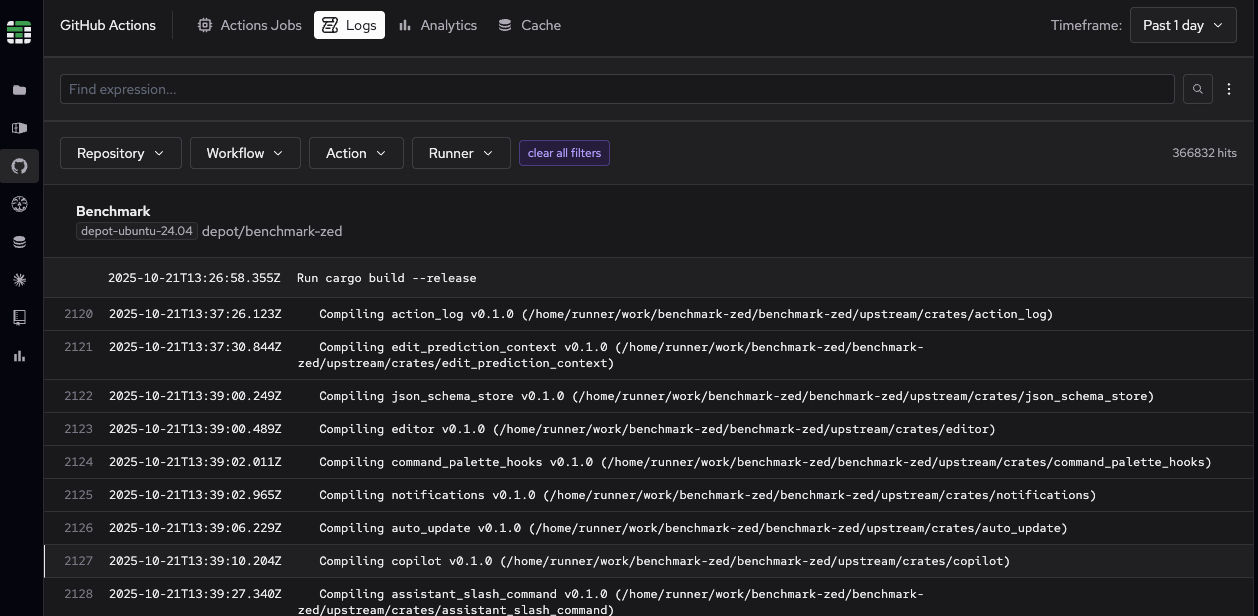Screen dimensions: 1258x616
Task: Click inside the Find expression field
Action: pyautogui.click(x=400, y=89)
